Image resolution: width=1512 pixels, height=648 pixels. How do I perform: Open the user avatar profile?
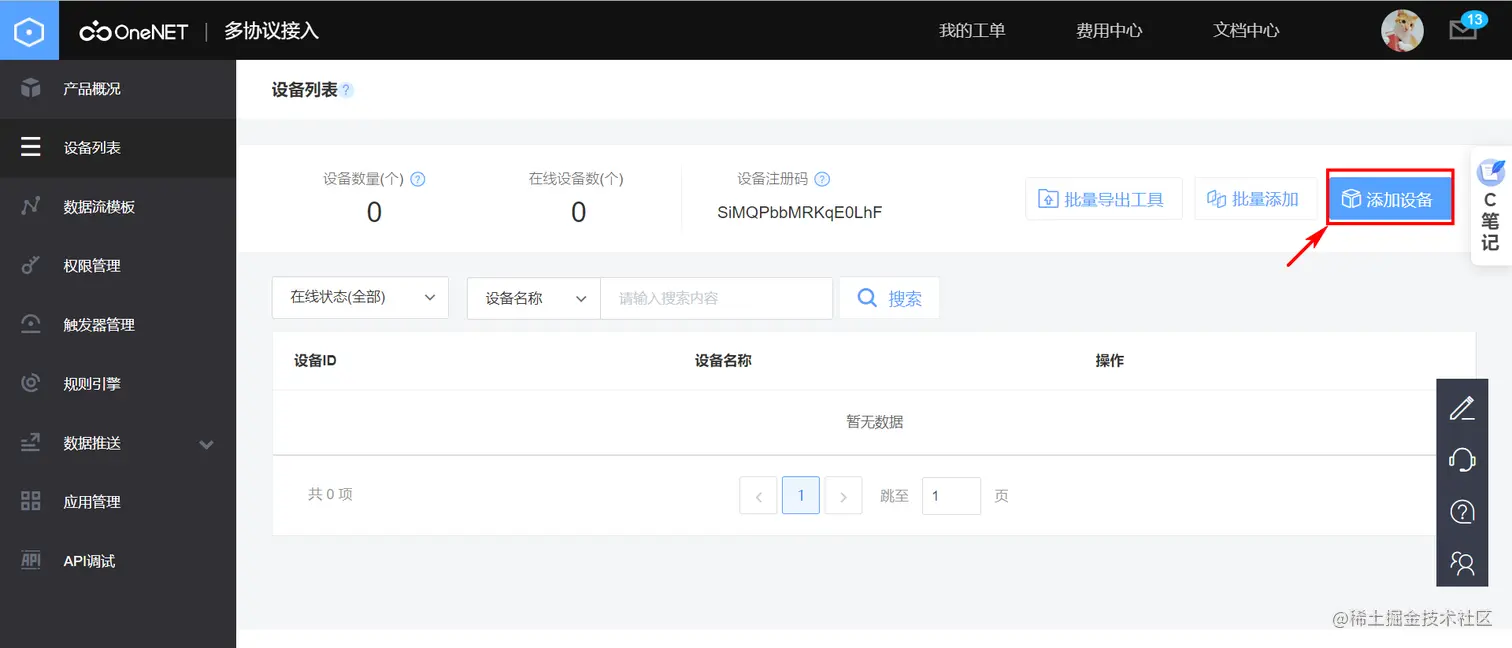click(1402, 31)
